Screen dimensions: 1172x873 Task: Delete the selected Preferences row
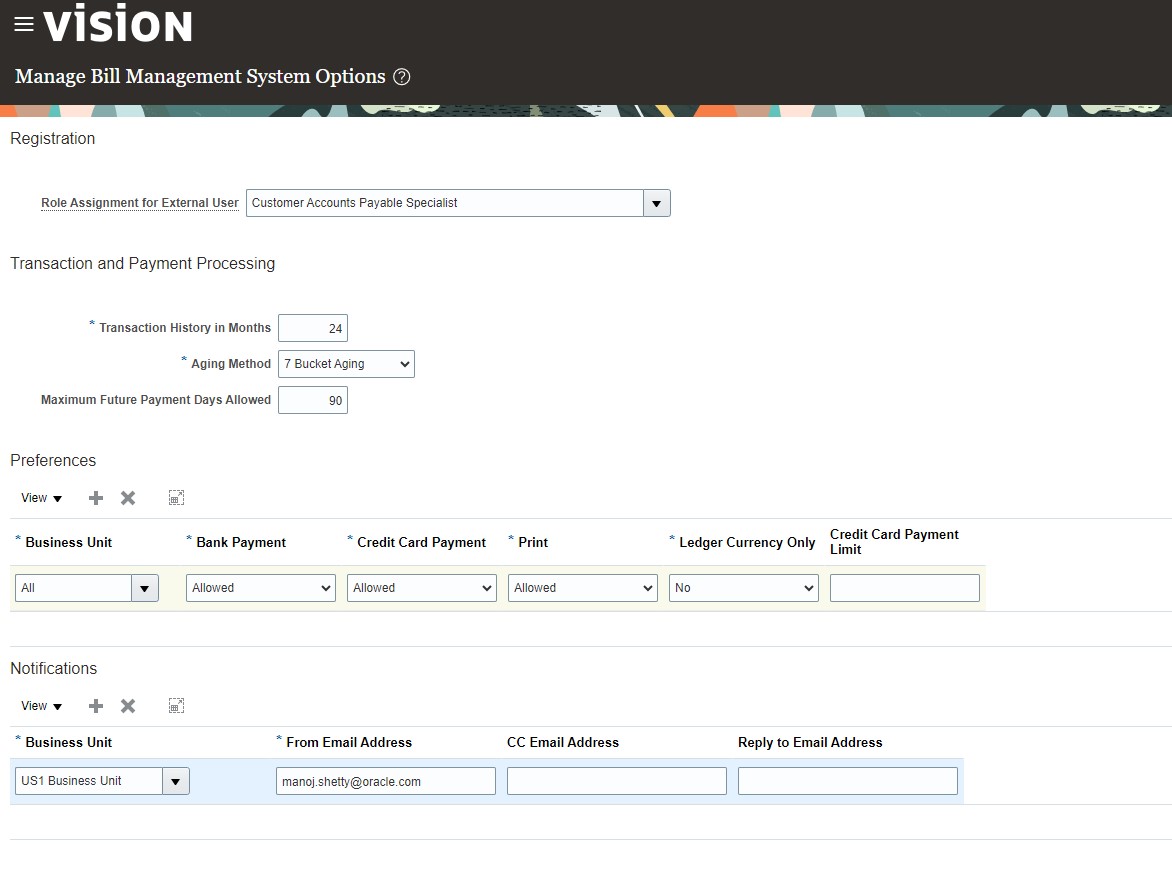(x=128, y=497)
